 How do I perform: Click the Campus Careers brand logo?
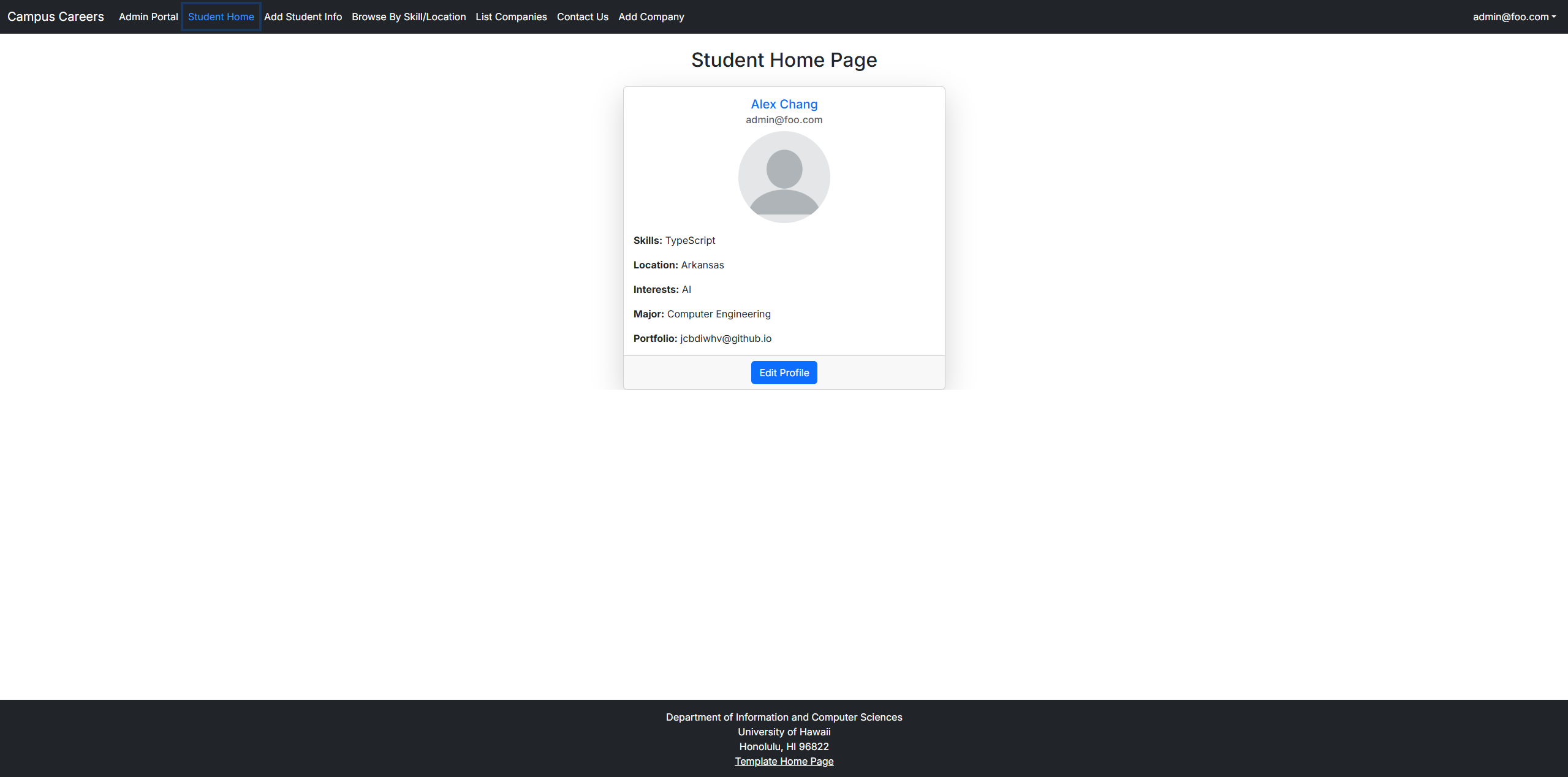coord(56,17)
